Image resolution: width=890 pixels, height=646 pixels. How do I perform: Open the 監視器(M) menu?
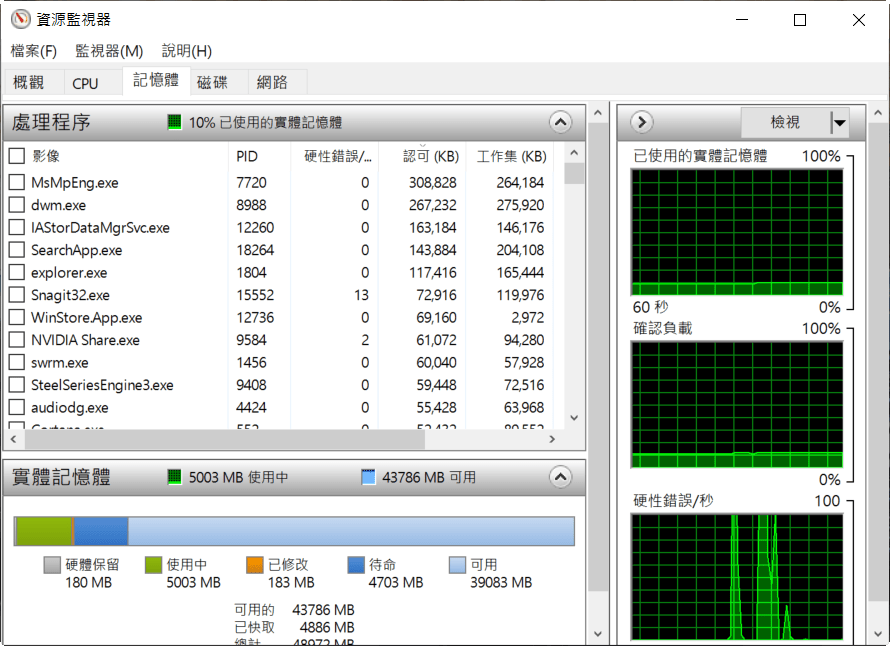[109, 51]
